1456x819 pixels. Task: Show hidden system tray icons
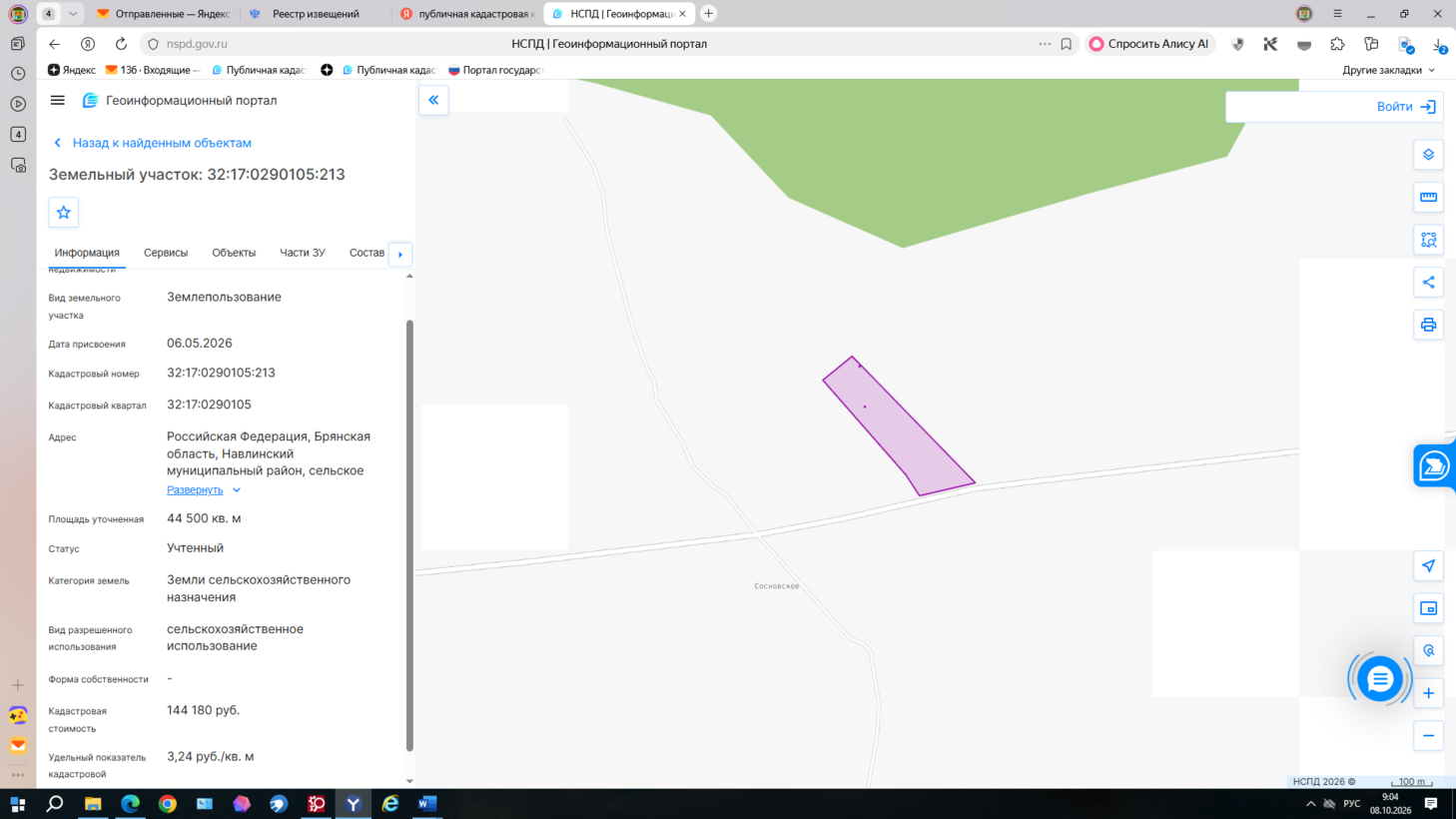(x=1310, y=804)
